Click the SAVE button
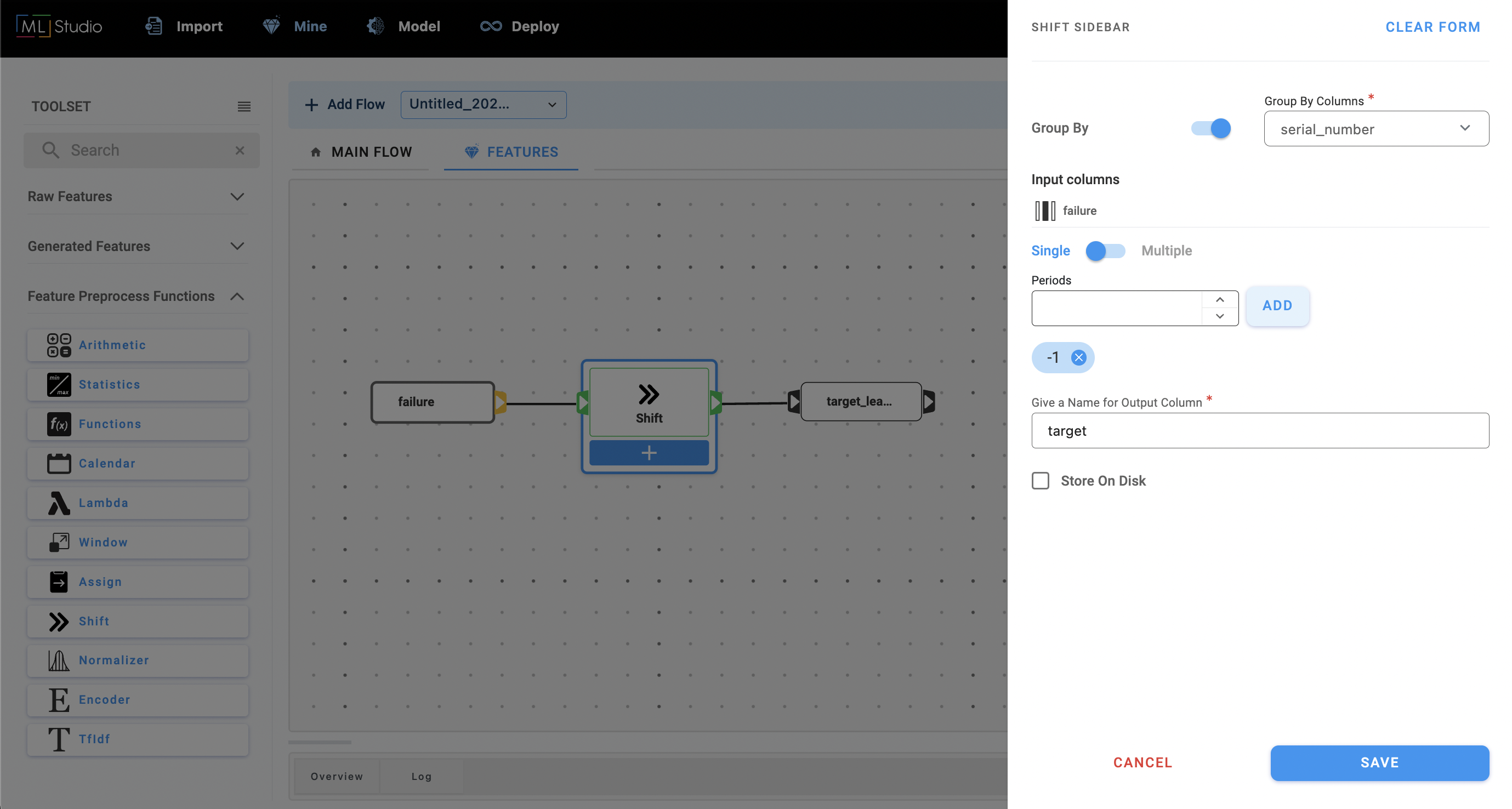The width and height of the screenshot is (1512, 809). 1379,762
